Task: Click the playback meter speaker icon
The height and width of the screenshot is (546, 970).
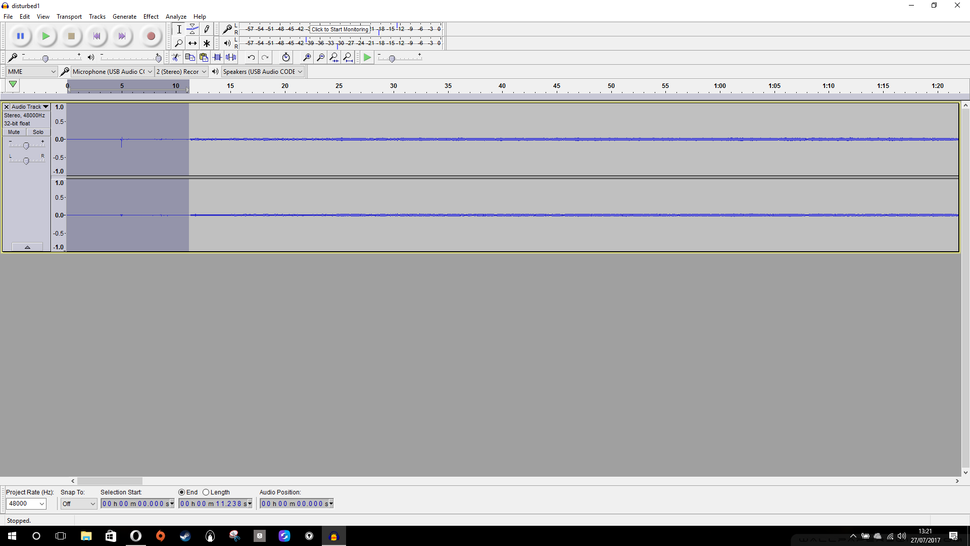Action: (x=227, y=43)
